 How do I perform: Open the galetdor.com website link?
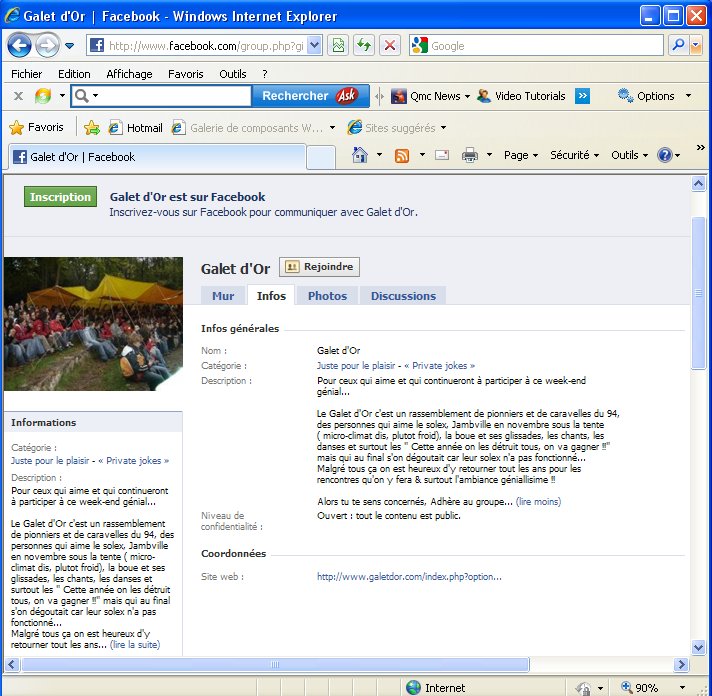pyautogui.click(x=409, y=577)
